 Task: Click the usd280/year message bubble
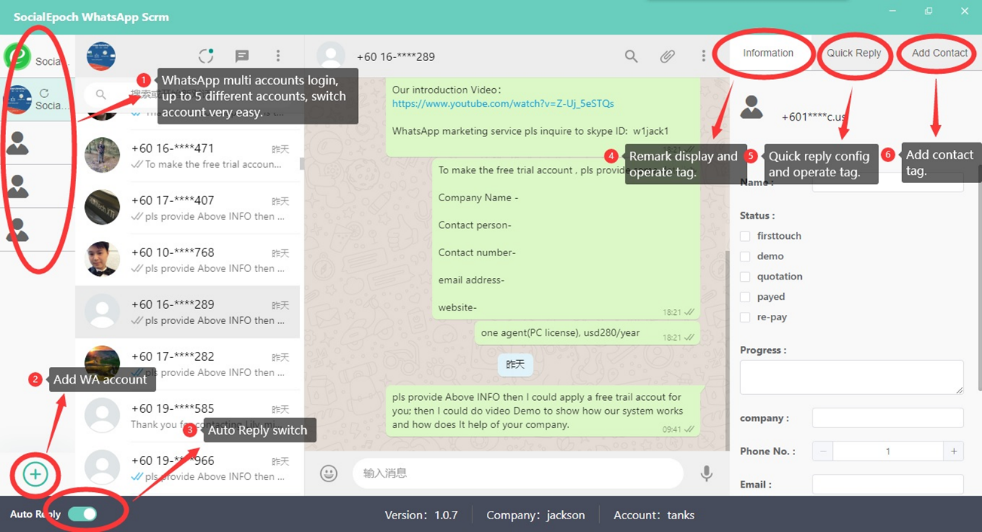click(586, 333)
